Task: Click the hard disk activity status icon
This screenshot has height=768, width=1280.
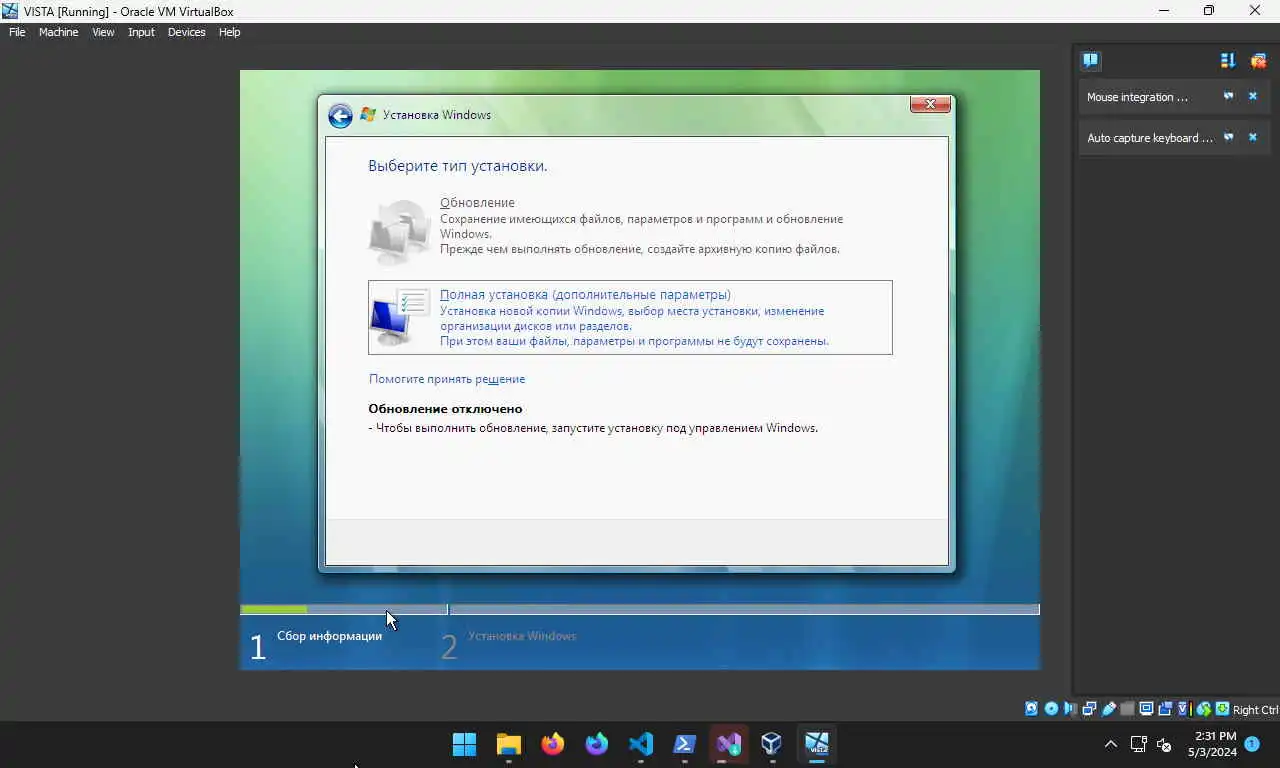Action: (1031, 709)
